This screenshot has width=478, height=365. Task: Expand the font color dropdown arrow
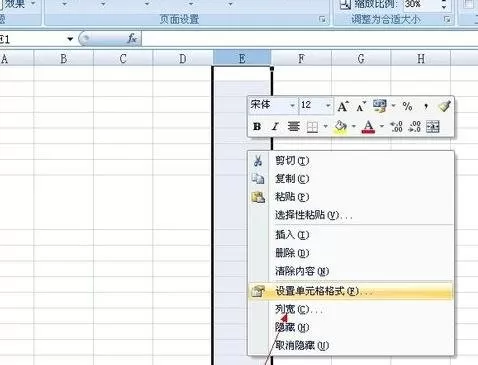[382, 127]
